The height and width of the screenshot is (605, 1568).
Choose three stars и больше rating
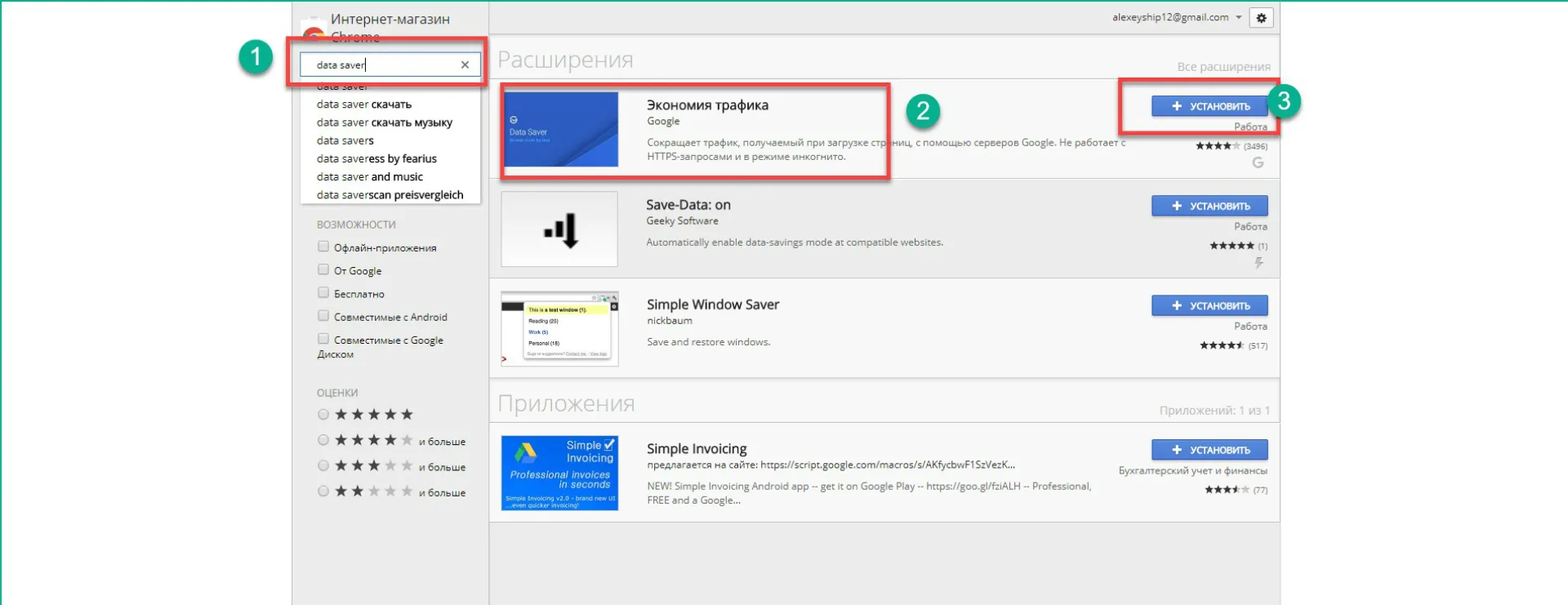click(323, 465)
